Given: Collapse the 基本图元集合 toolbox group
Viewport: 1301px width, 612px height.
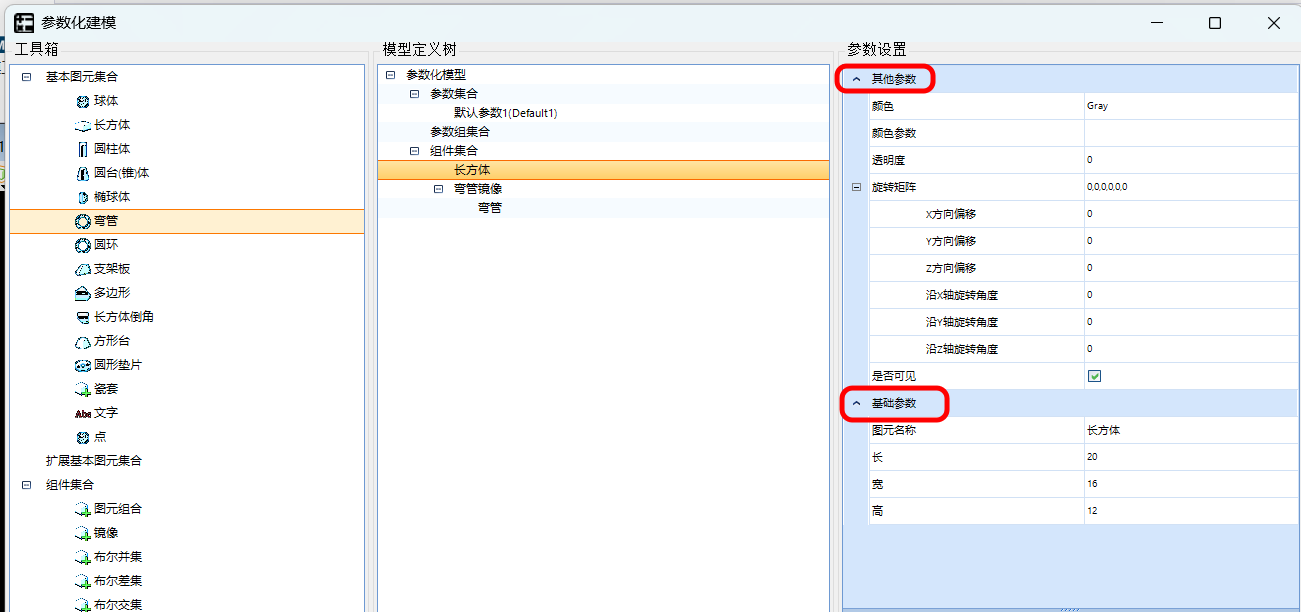Looking at the screenshot, I should [26, 77].
